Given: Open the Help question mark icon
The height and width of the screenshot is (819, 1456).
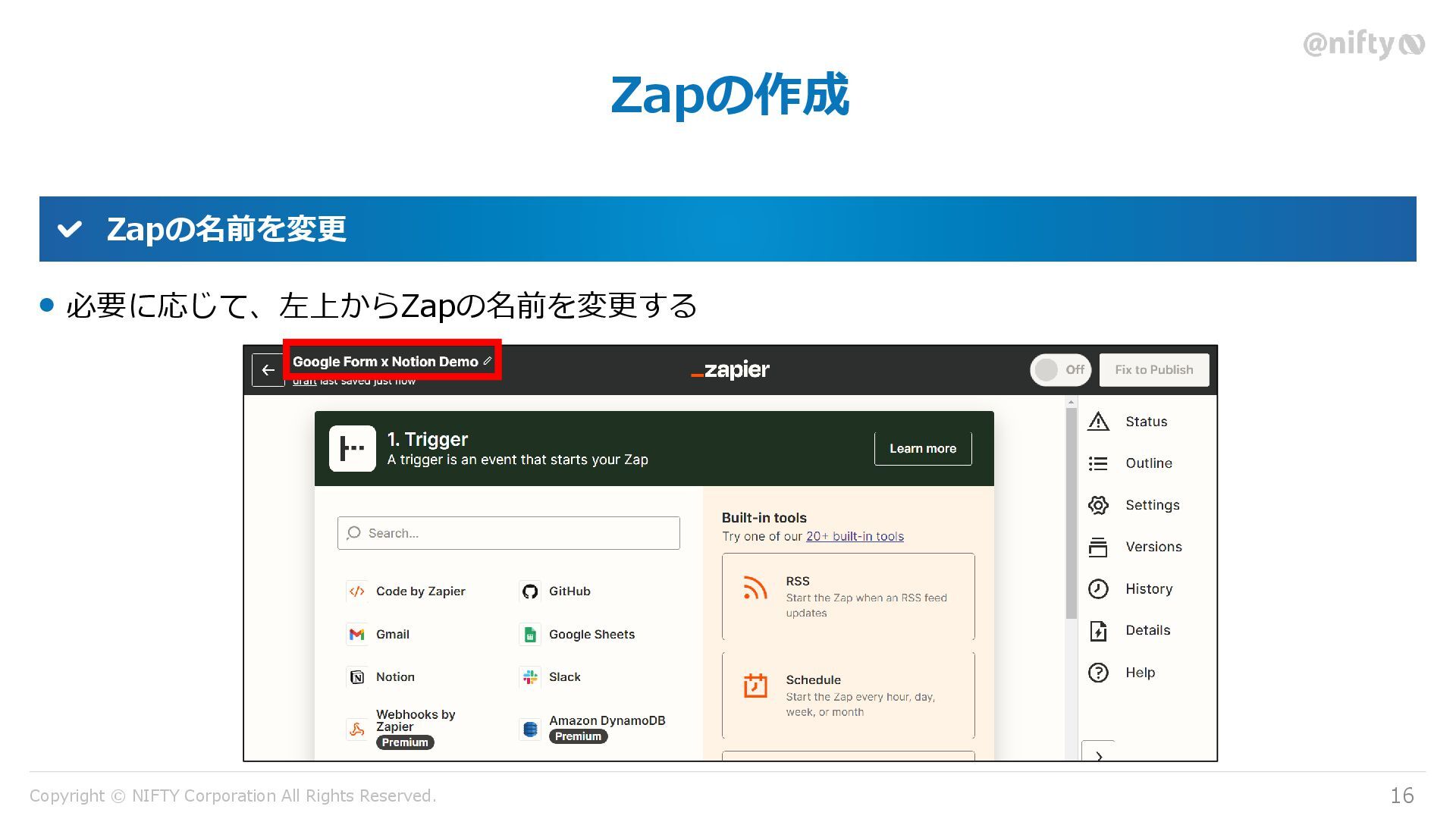Looking at the screenshot, I should tap(1098, 673).
